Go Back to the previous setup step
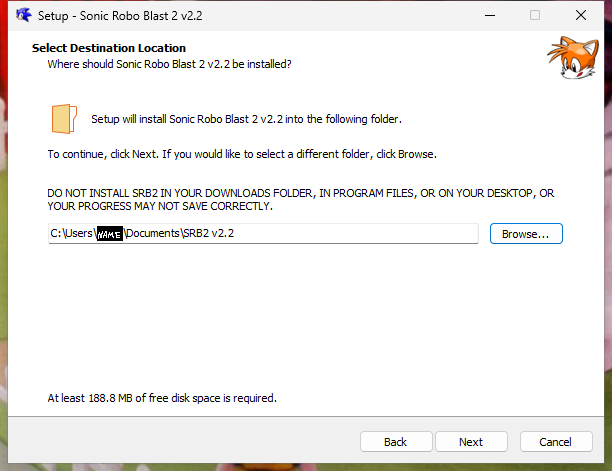This screenshot has width=612, height=471. 396,442
